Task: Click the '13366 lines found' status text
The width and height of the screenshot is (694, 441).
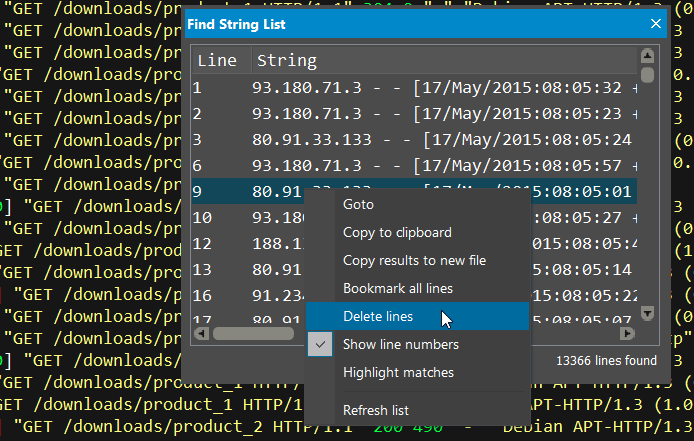Action: click(x=606, y=360)
